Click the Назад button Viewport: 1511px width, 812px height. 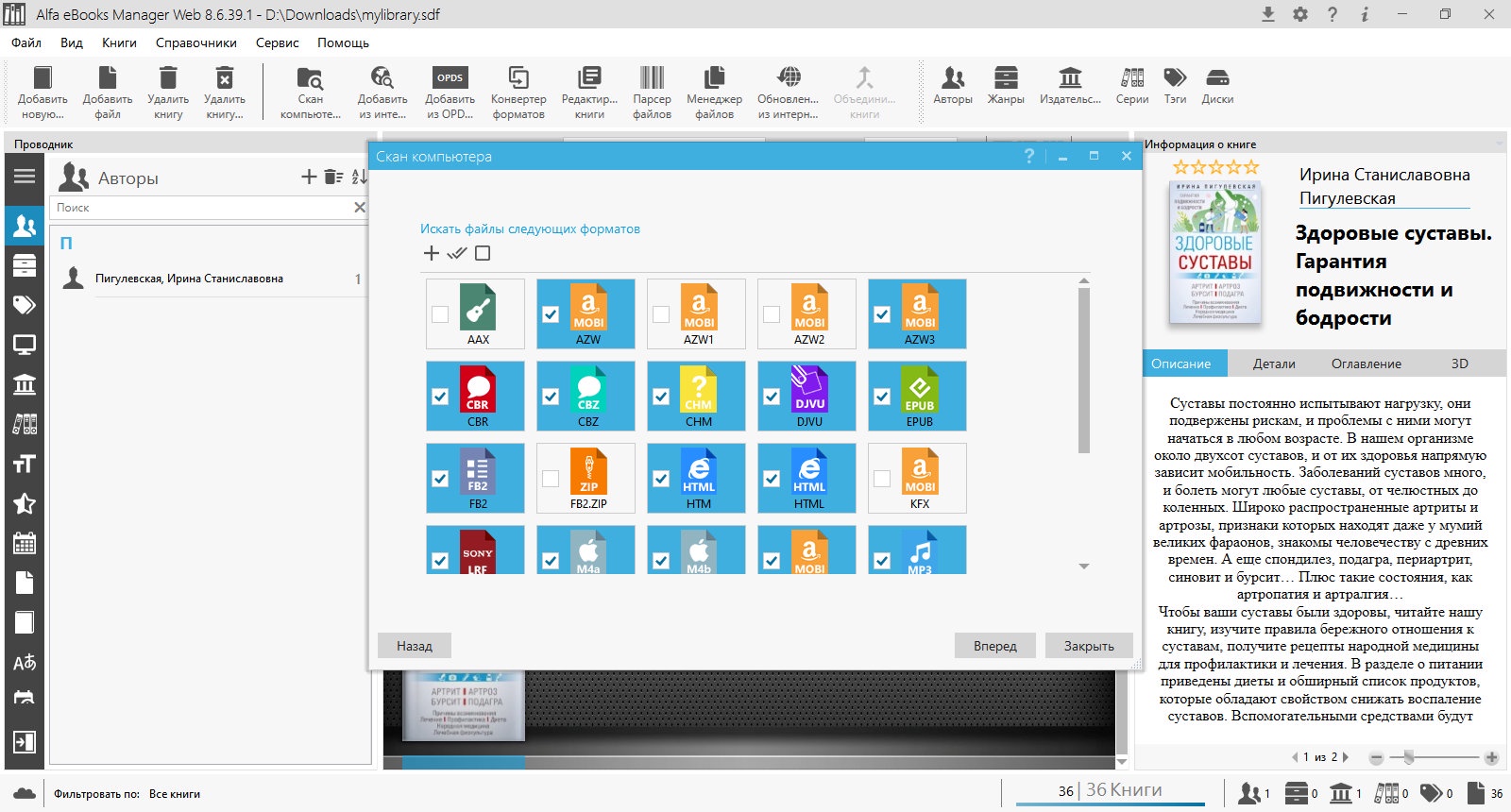tap(415, 646)
